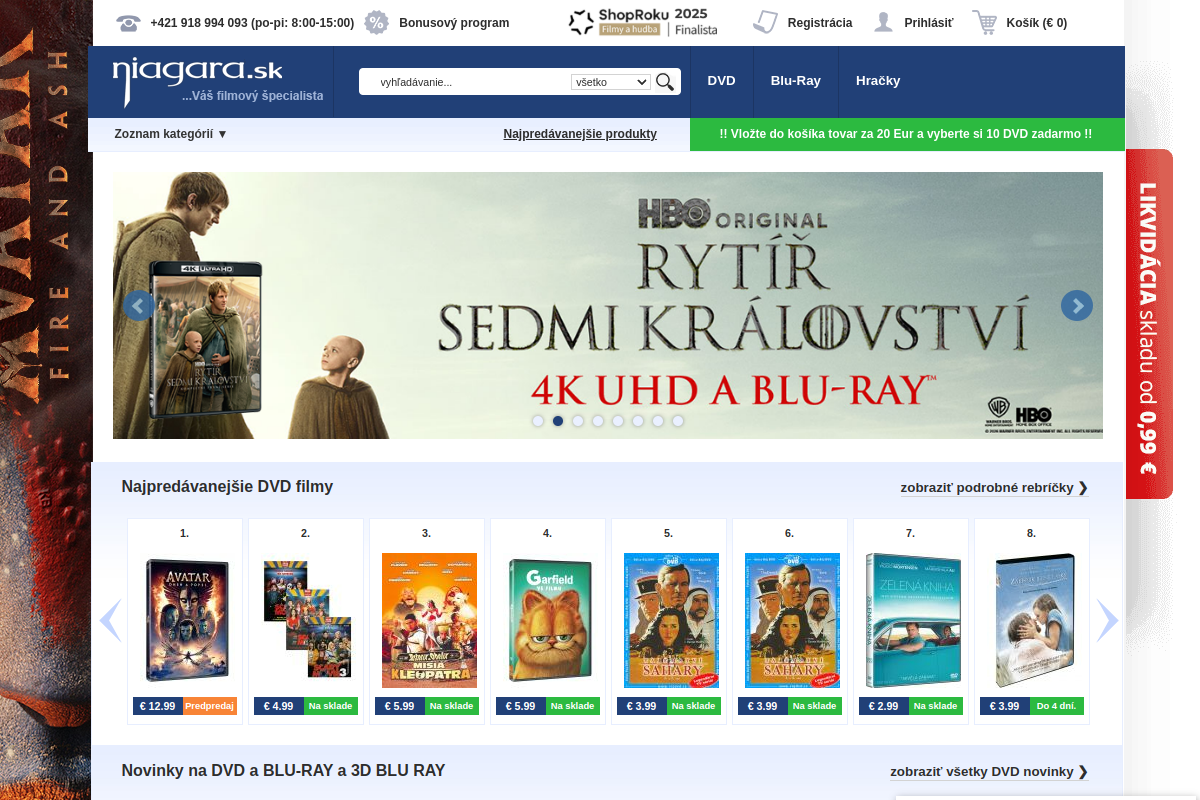Select first banner slide dot
The width and height of the screenshot is (1200, 800).
coord(538,421)
